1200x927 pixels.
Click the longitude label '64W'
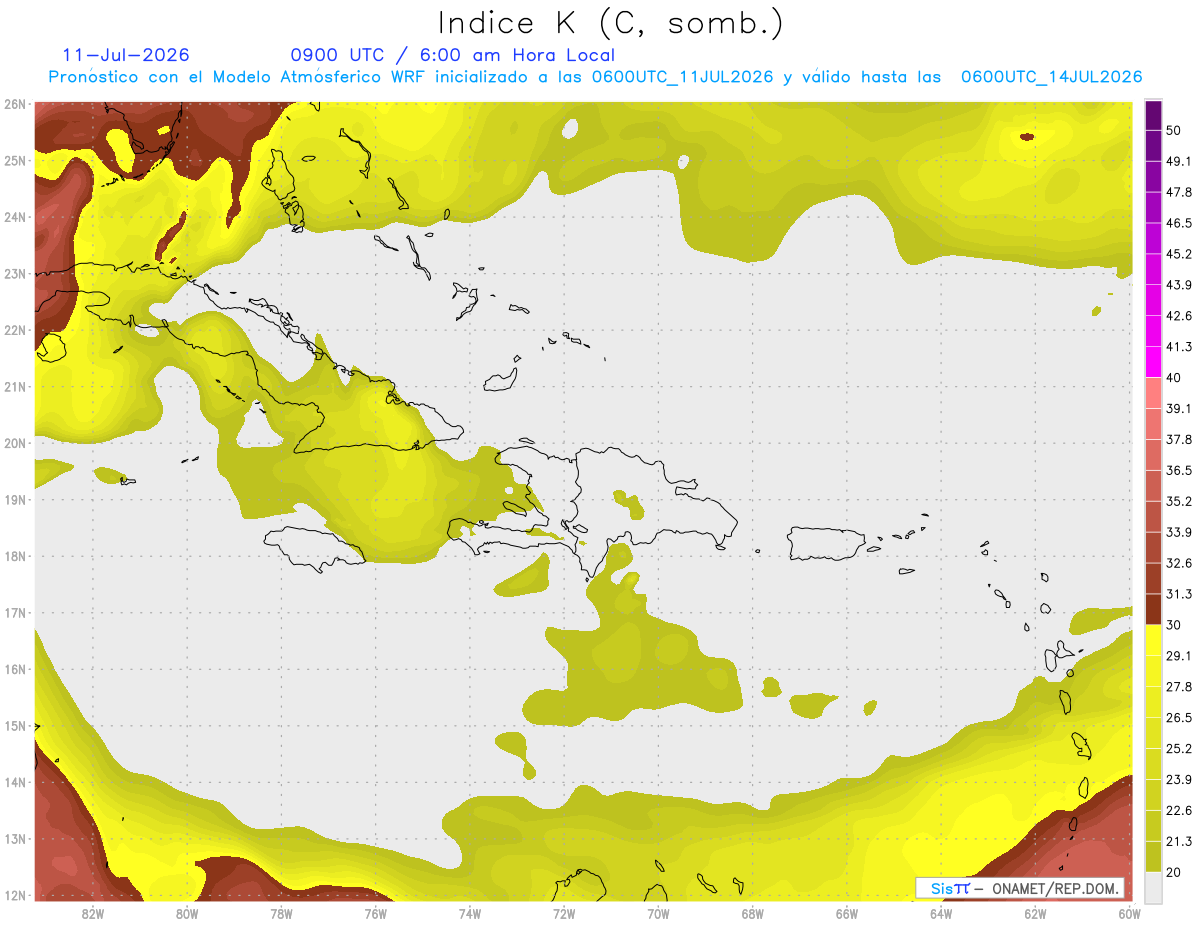click(x=941, y=914)
